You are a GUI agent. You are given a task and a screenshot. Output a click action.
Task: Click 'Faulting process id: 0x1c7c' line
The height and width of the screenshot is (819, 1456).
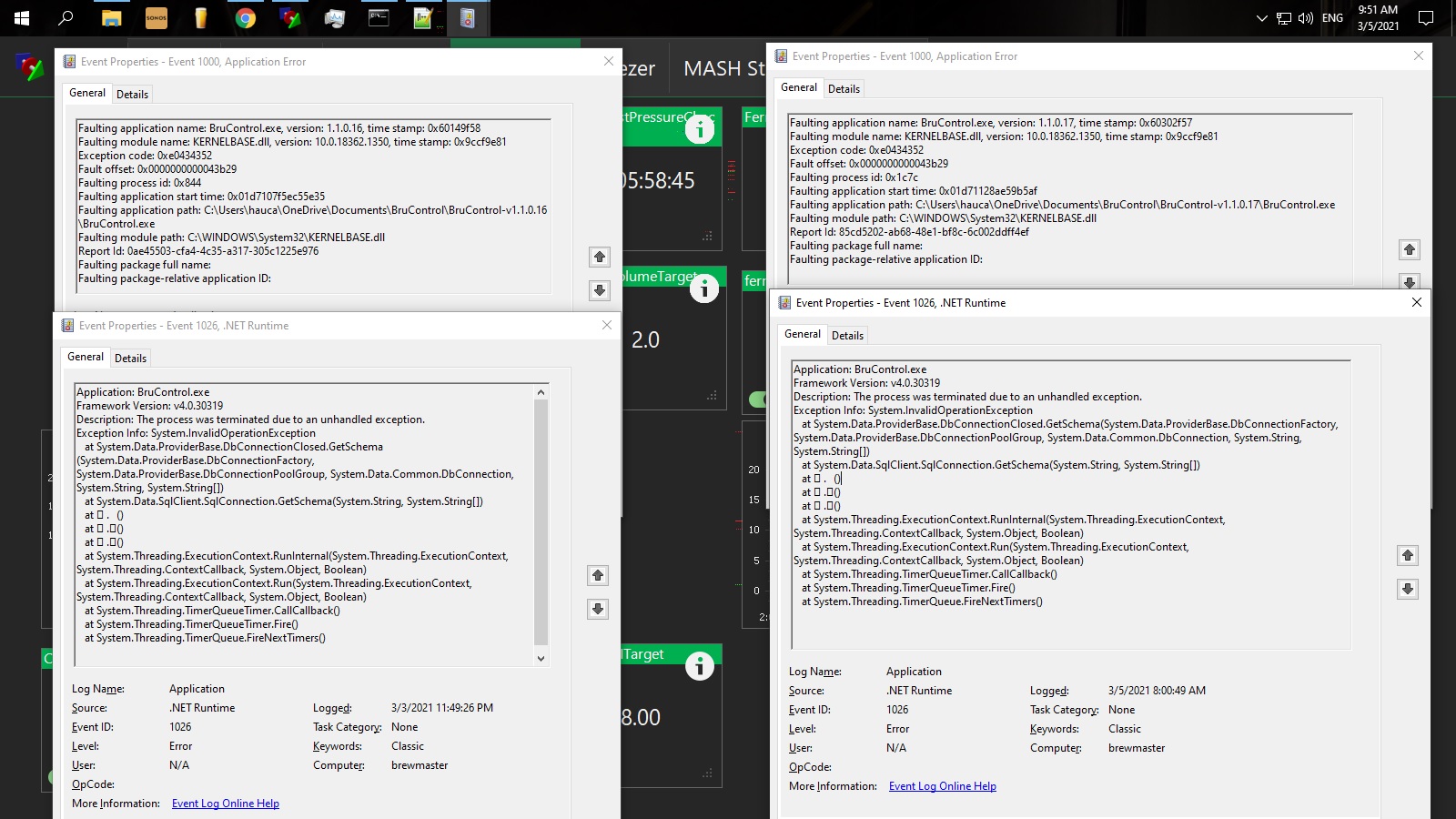854,177
